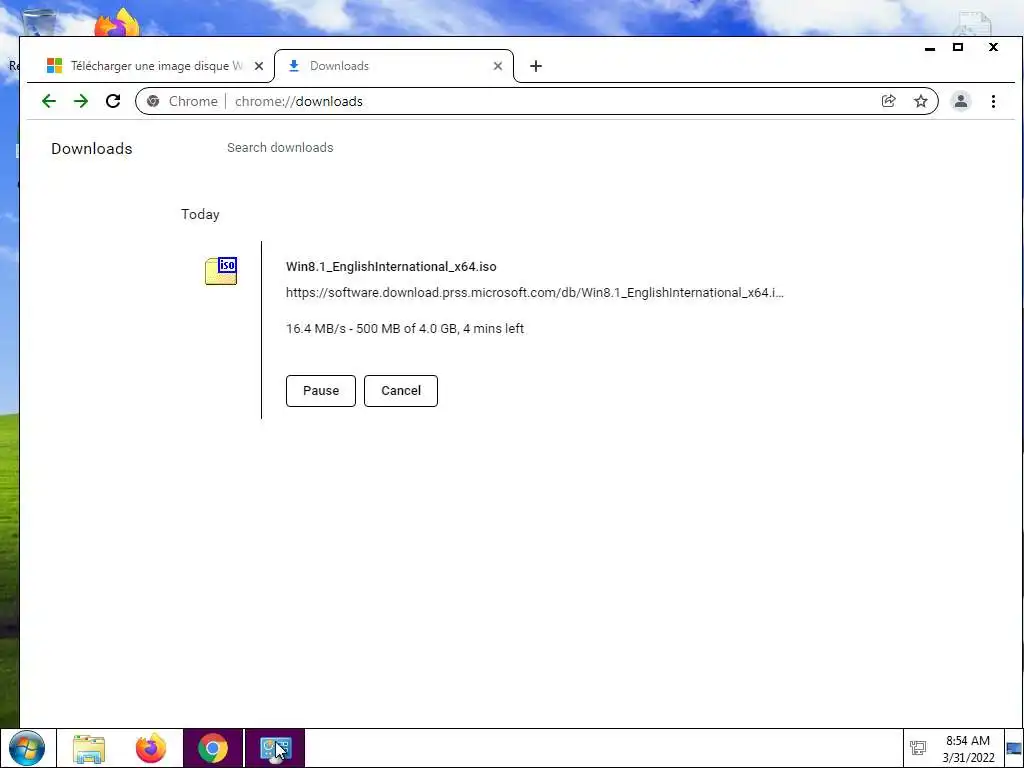Reload the Downloads page
Screen dimensions: 1024x768
[x=113, y=101]
